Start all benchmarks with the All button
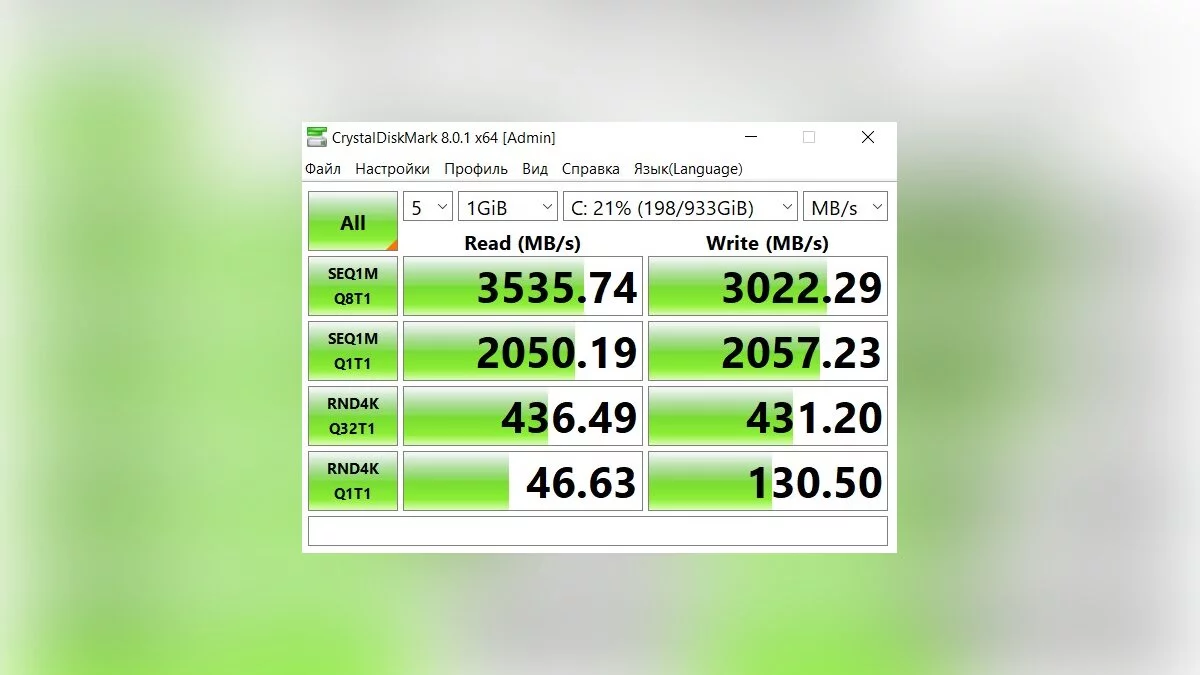The width and height of the screenshot is (1200, 675). 353,222
